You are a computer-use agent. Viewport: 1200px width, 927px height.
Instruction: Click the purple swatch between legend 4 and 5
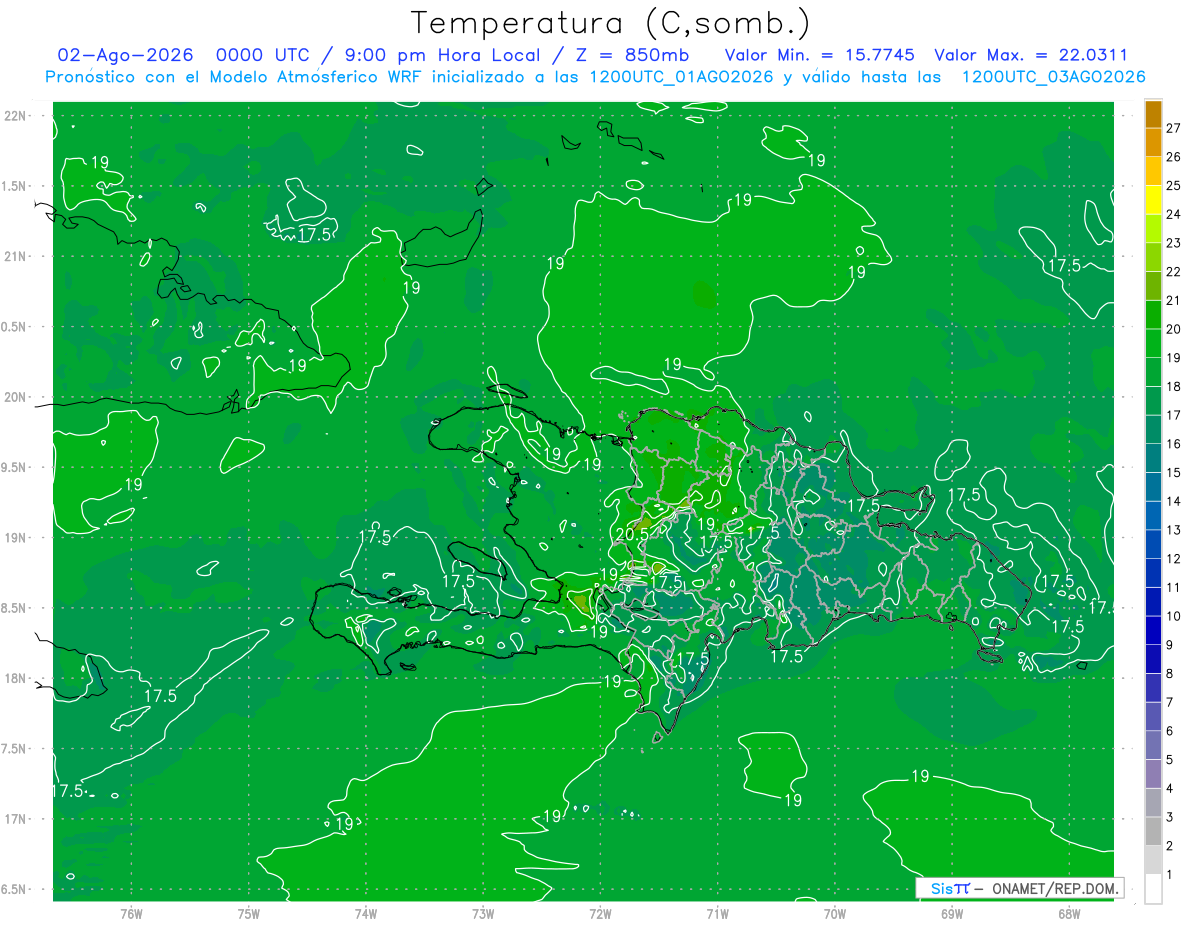[x=1153, y=774]
